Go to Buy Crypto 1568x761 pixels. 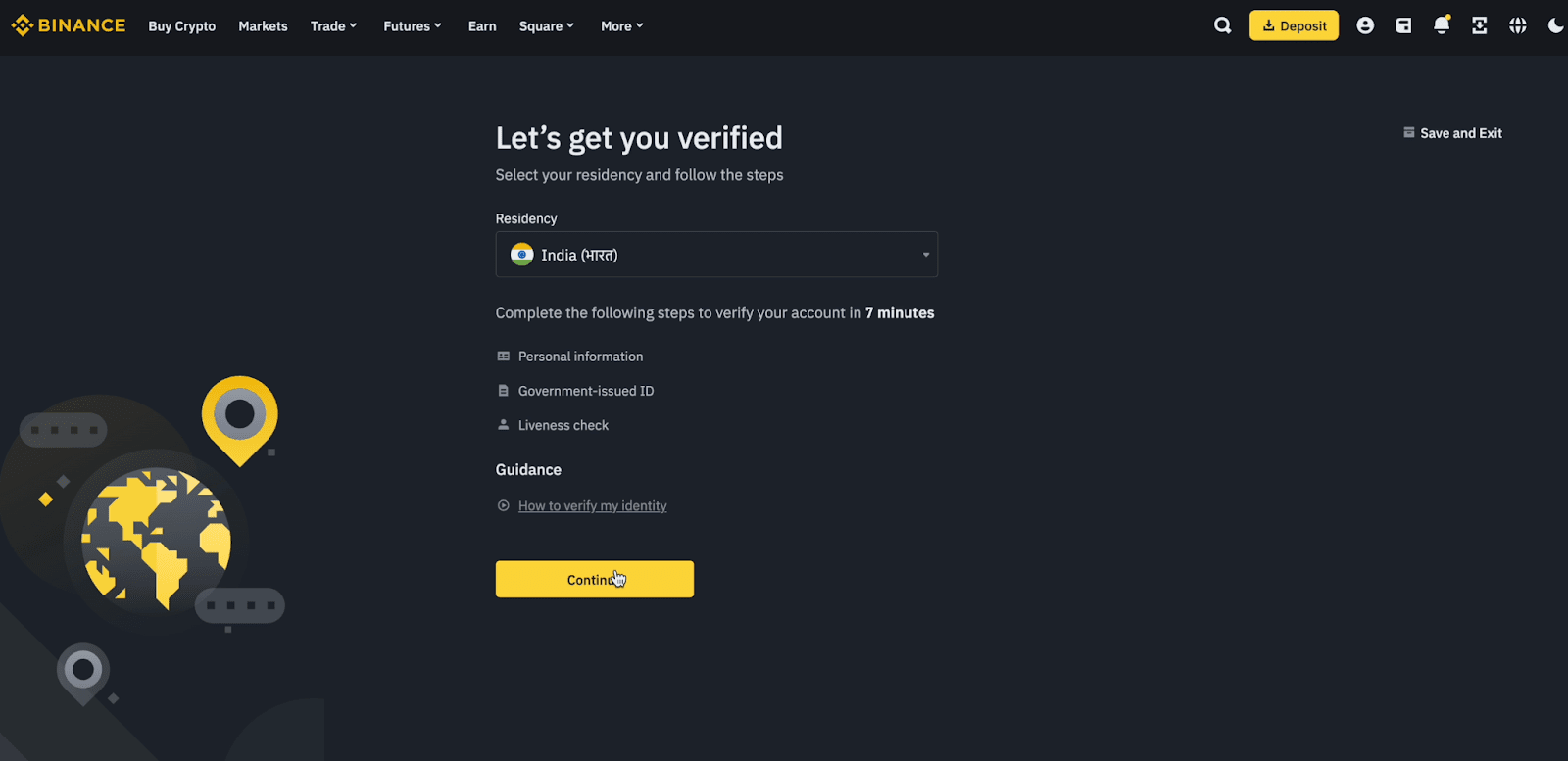[x=182, y=26]
